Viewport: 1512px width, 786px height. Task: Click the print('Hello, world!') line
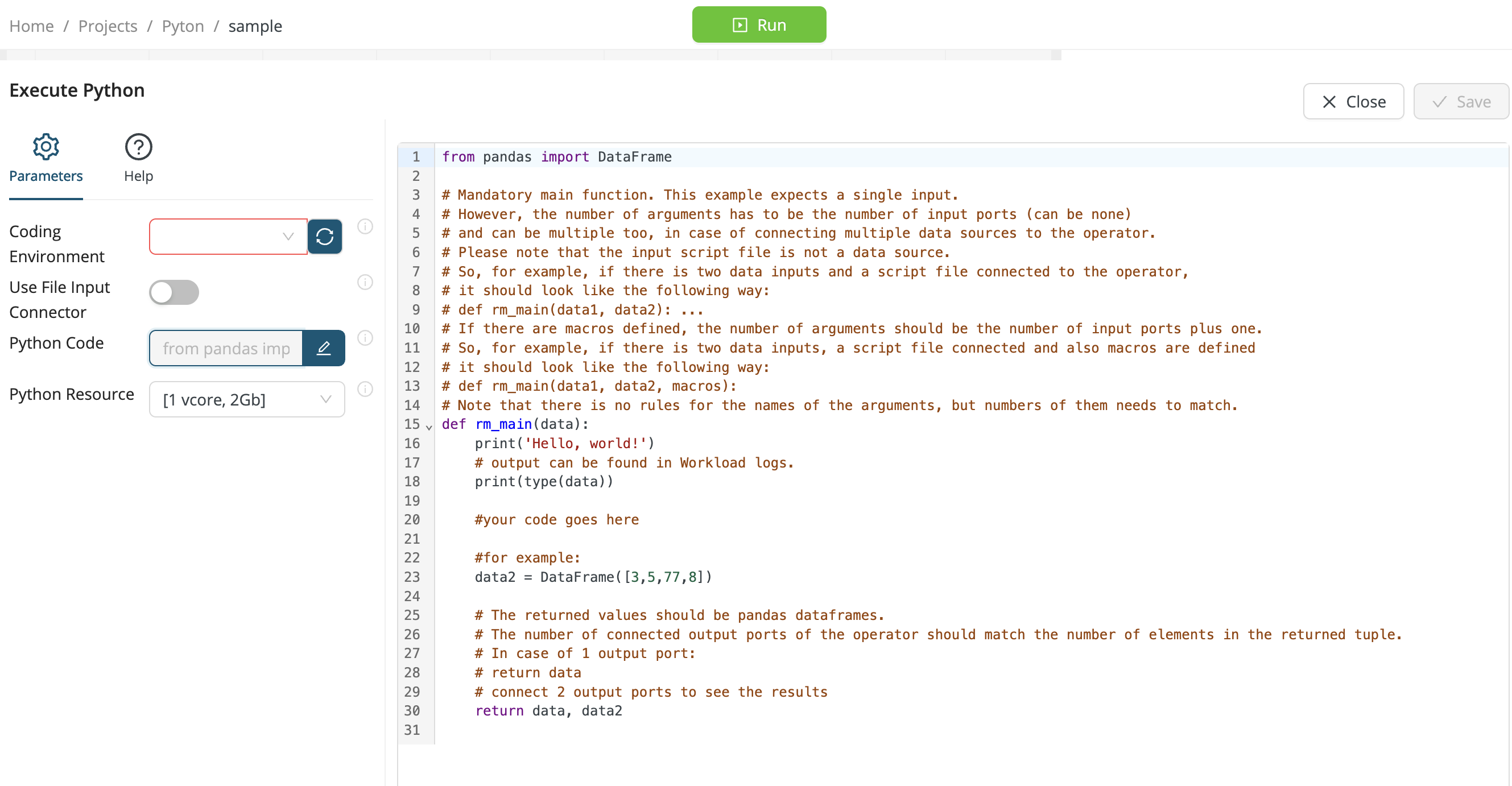click(564, 443)
